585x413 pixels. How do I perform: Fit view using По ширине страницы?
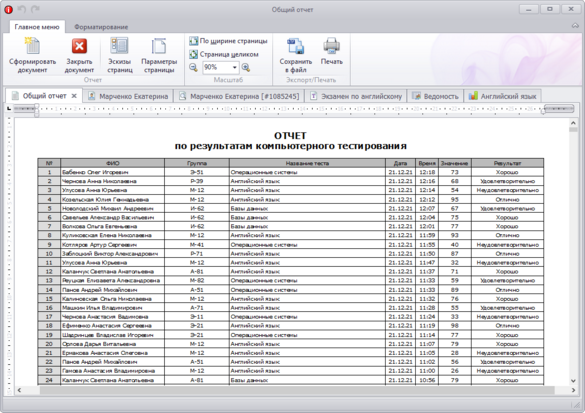[228, 41]
